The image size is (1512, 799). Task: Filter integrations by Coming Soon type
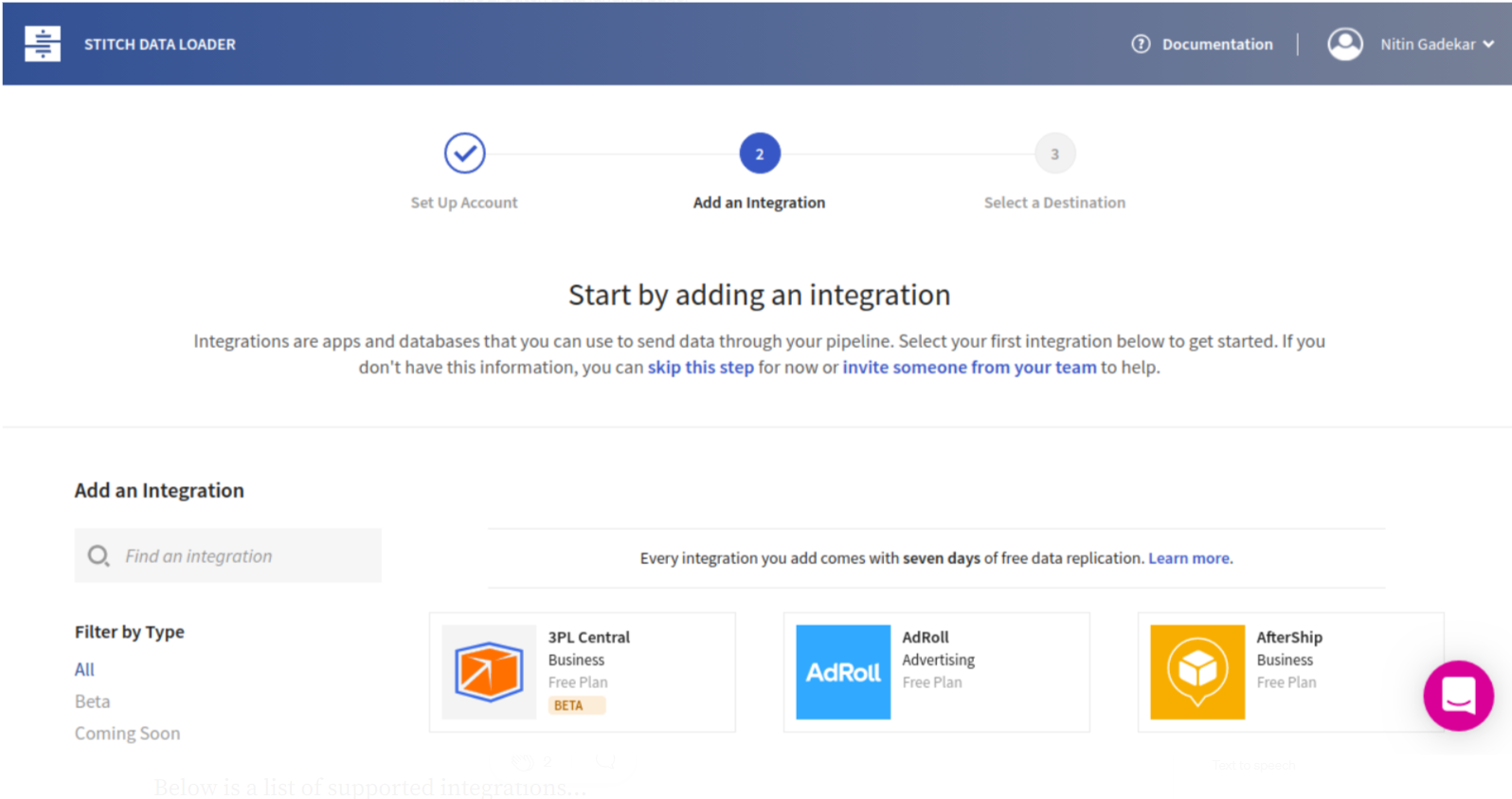click(x=127, y=734)
